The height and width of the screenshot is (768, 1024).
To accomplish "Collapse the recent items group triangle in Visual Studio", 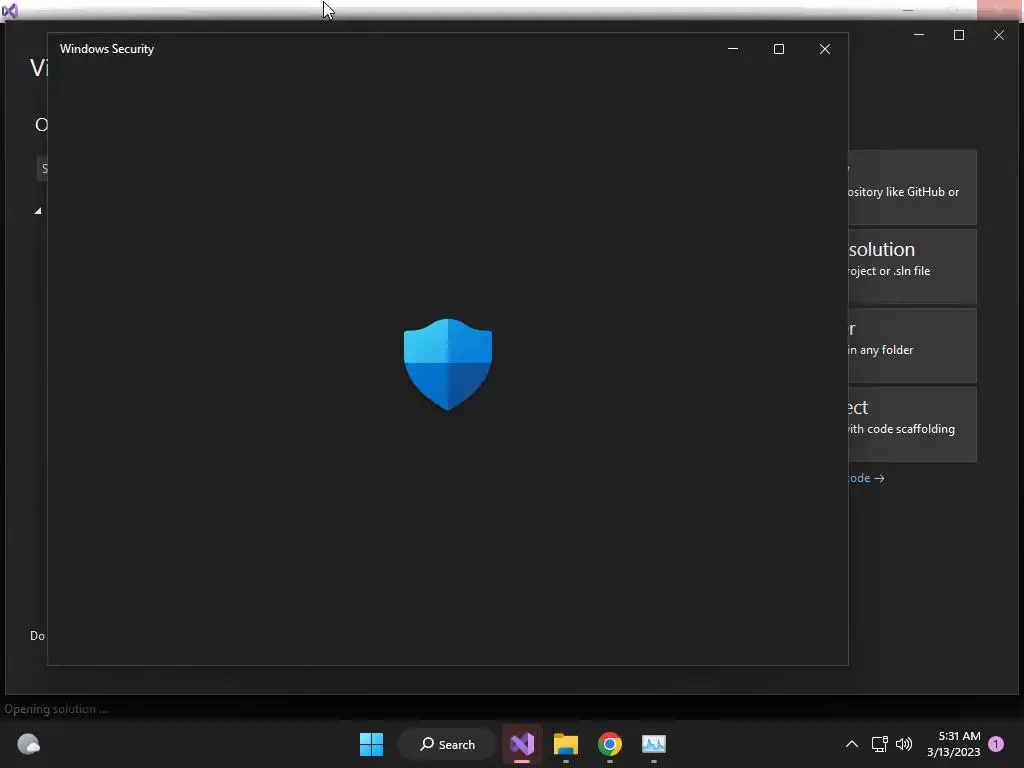I will coord(38,210).
